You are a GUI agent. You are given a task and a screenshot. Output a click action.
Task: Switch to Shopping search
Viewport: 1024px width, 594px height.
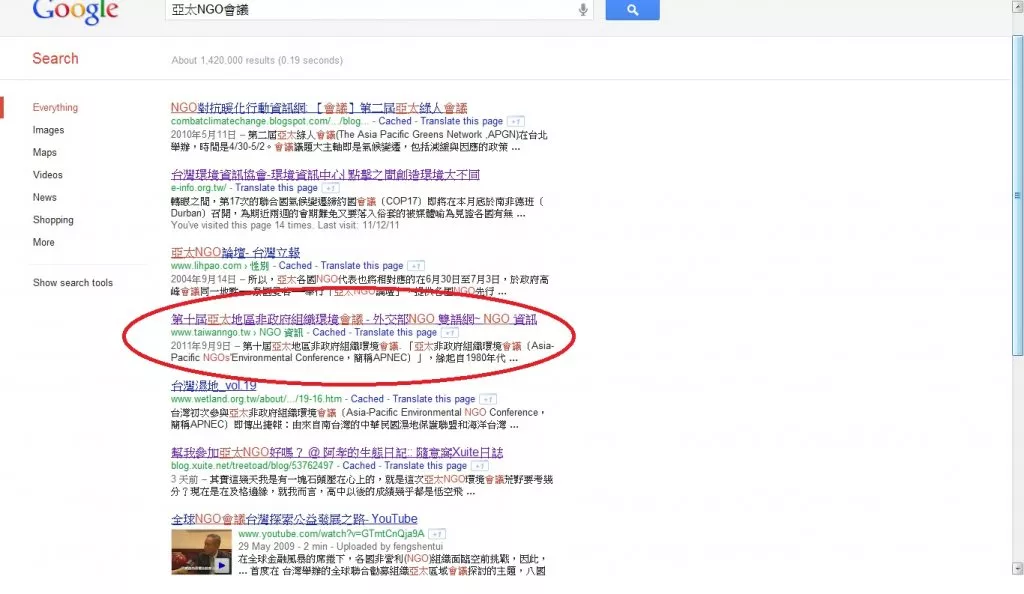coord(53,220)
